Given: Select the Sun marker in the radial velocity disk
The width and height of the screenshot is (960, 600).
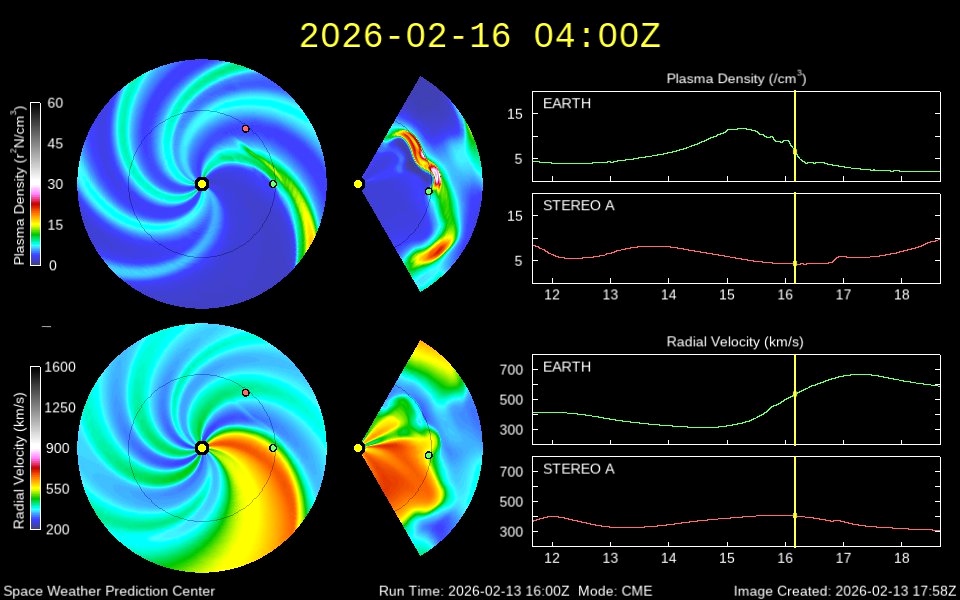Looking at the screenshot, I should 202,448.
